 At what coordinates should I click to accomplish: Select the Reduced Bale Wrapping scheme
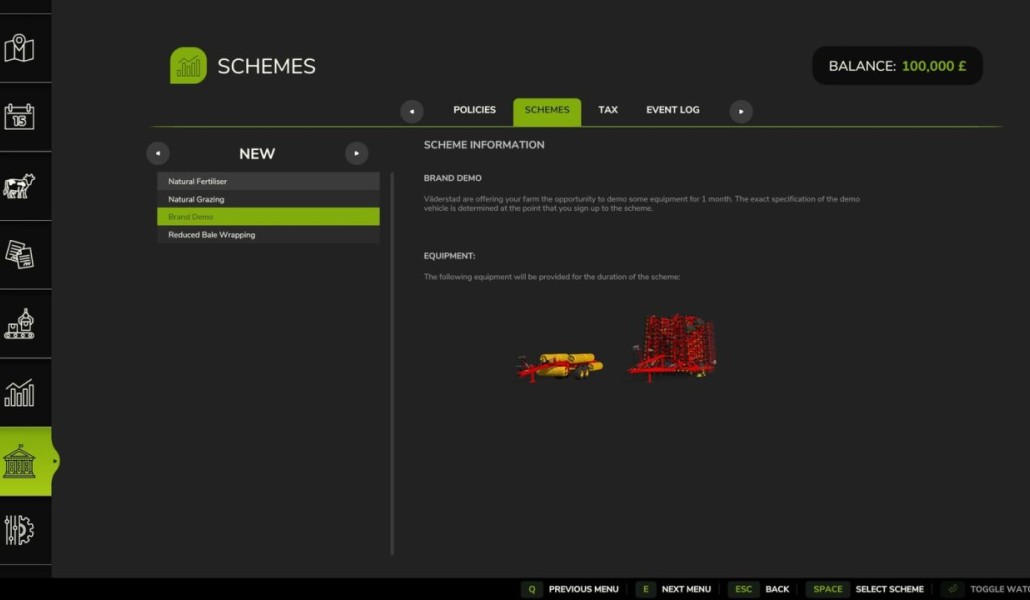[268, 235]
